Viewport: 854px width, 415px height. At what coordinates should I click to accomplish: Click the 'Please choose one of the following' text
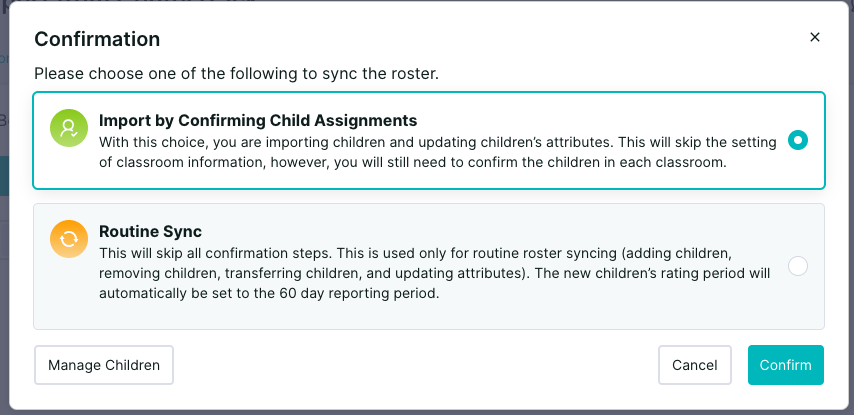(x=236, y=74)
